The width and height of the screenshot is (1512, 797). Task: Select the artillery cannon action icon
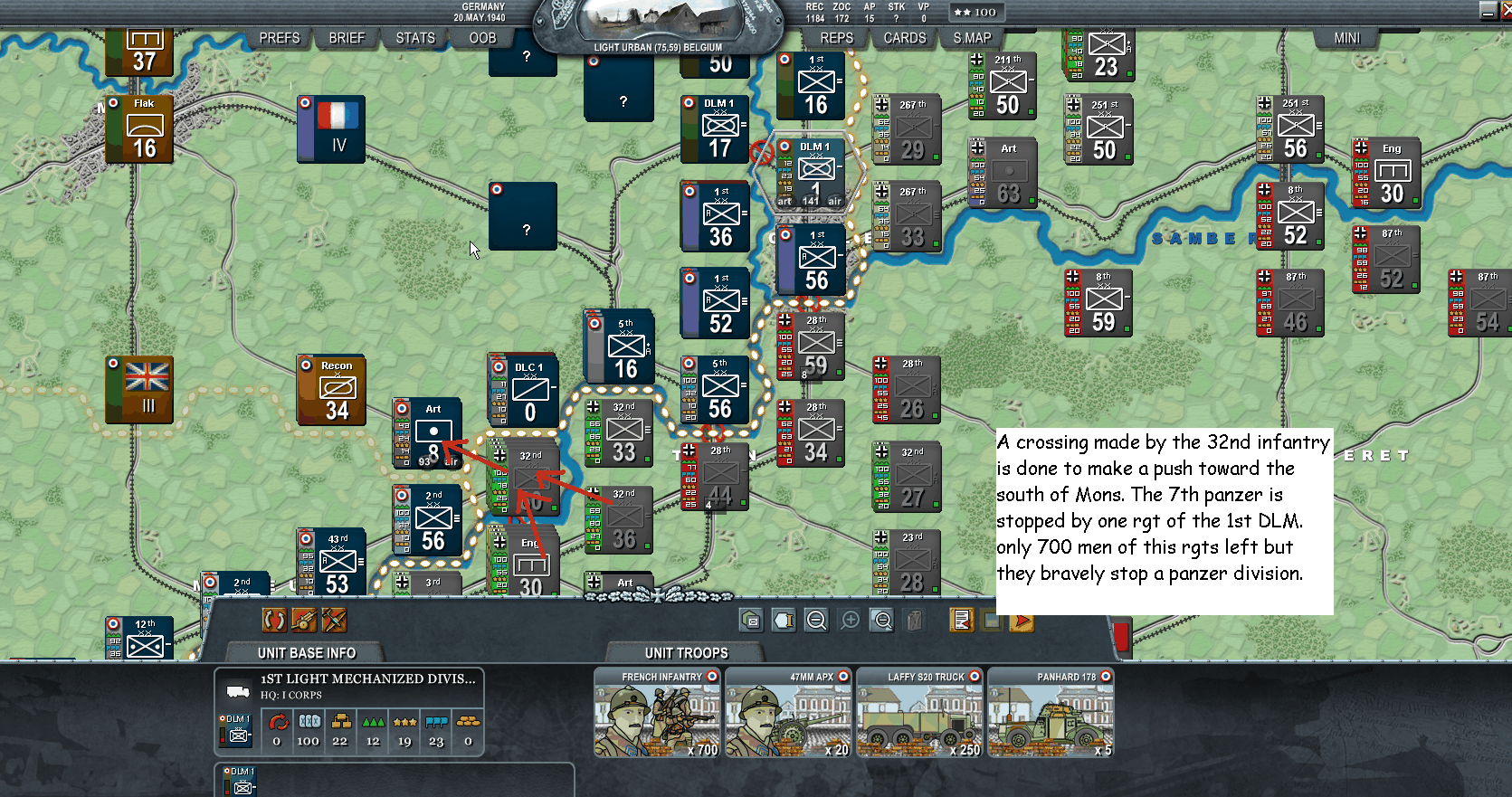coord(304,620)
